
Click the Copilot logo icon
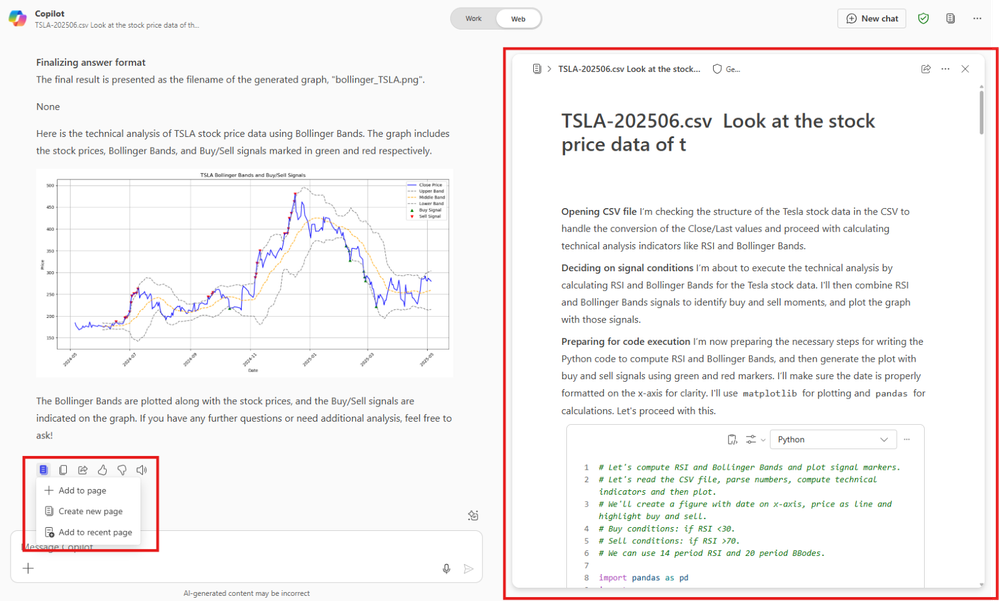[x=17, y=18]
